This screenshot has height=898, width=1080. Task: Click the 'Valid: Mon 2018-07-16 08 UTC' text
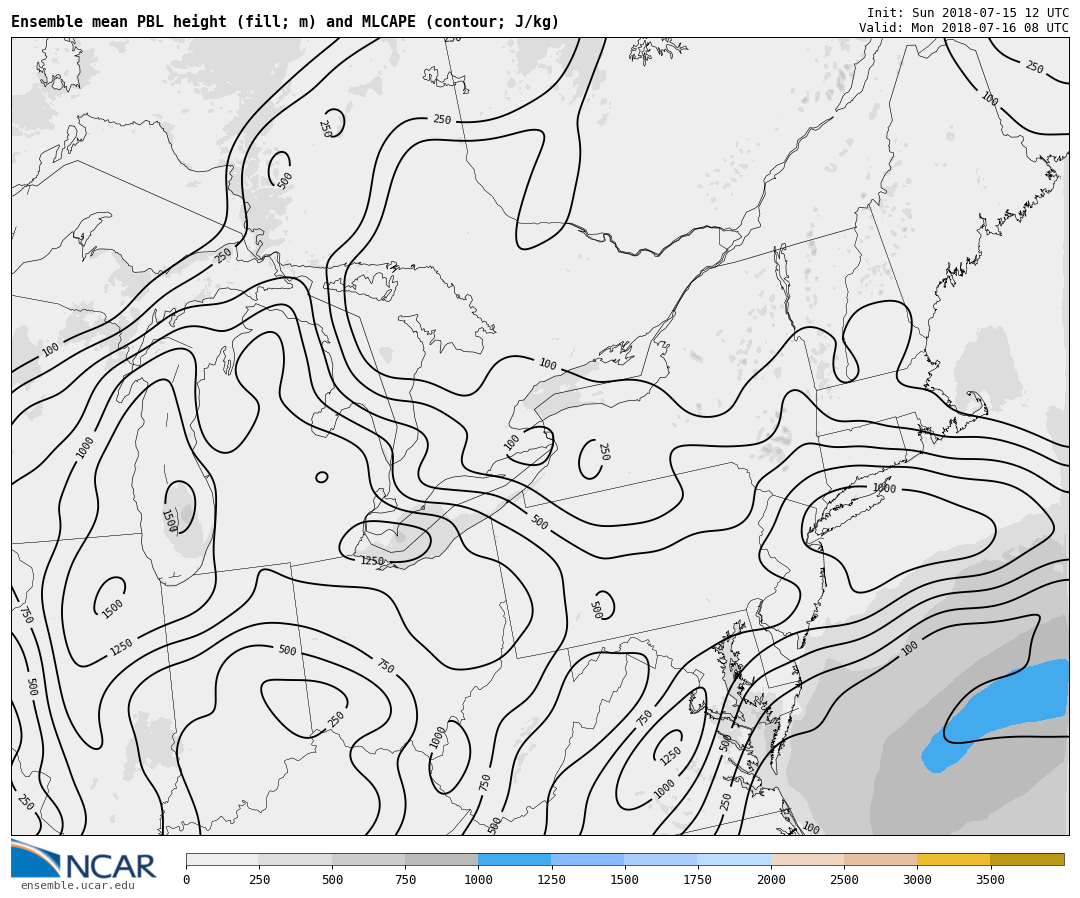click(x=964, y=28)
